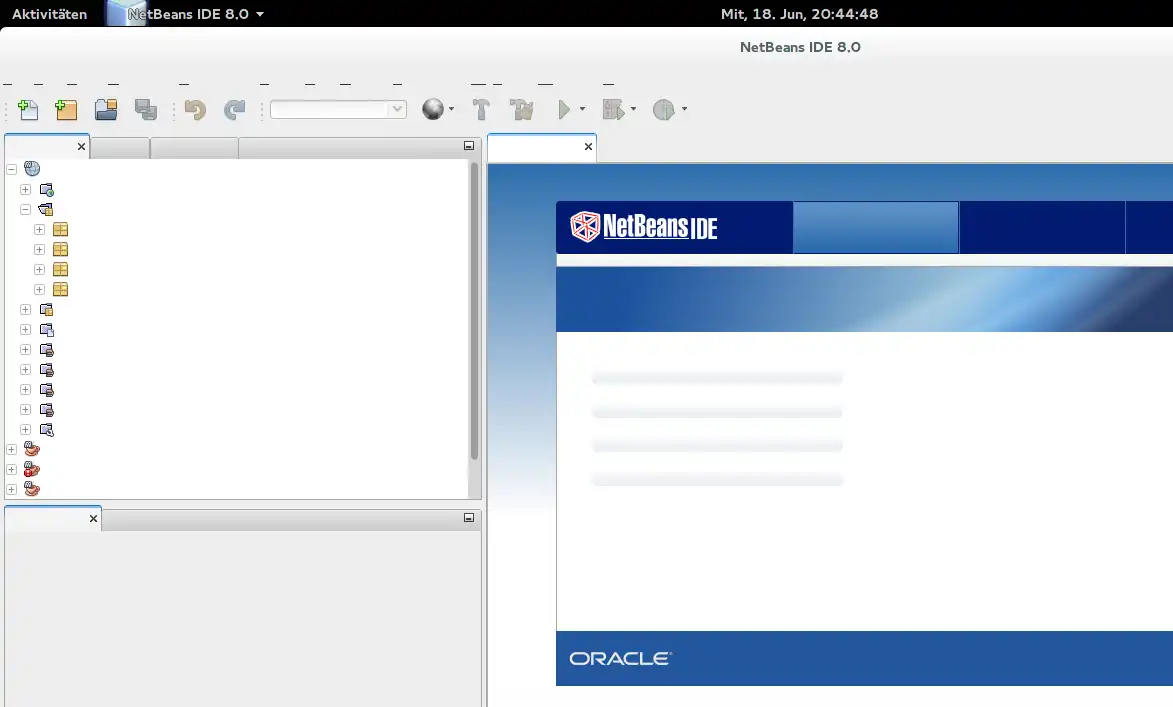The image size is (1173, 707).
Task: Select the web project globe root icon
Action: click(32, 169)
